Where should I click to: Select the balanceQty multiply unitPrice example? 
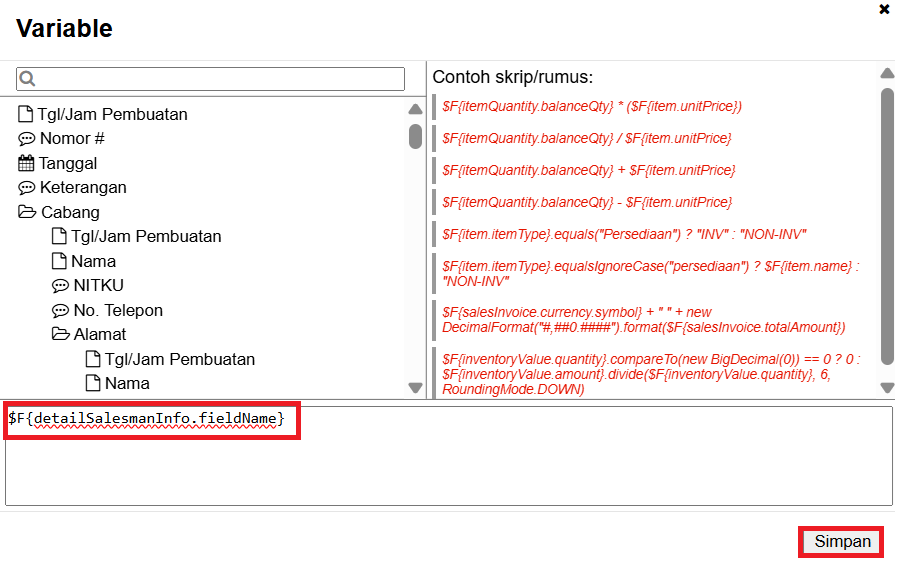591,106
